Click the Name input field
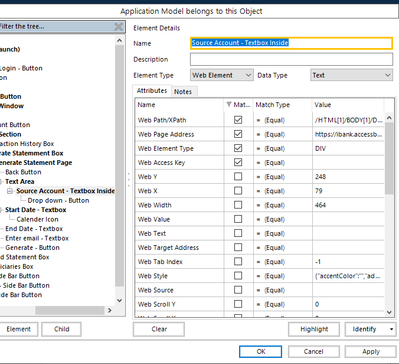399x364 pixels. tap(291, 43)
